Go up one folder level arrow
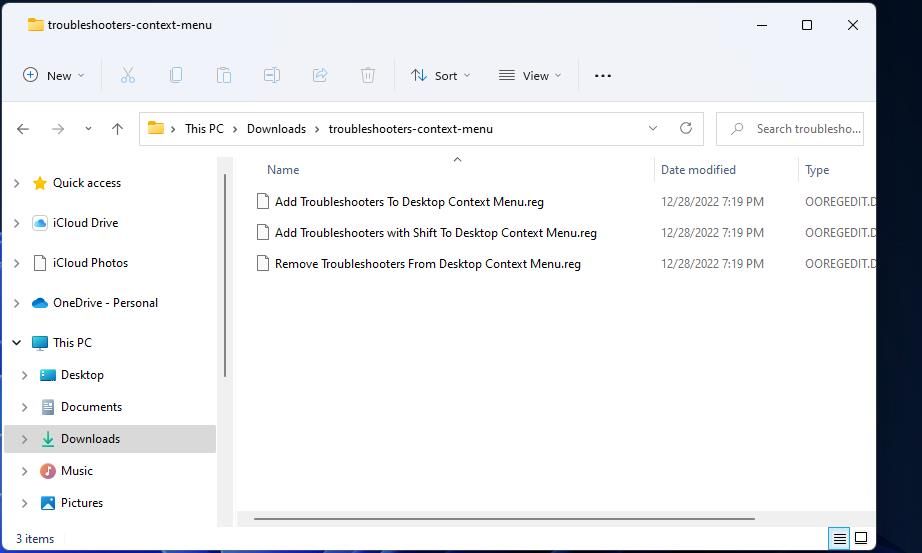The width and height of the screenshot is (922, 553). click(118, 129)
